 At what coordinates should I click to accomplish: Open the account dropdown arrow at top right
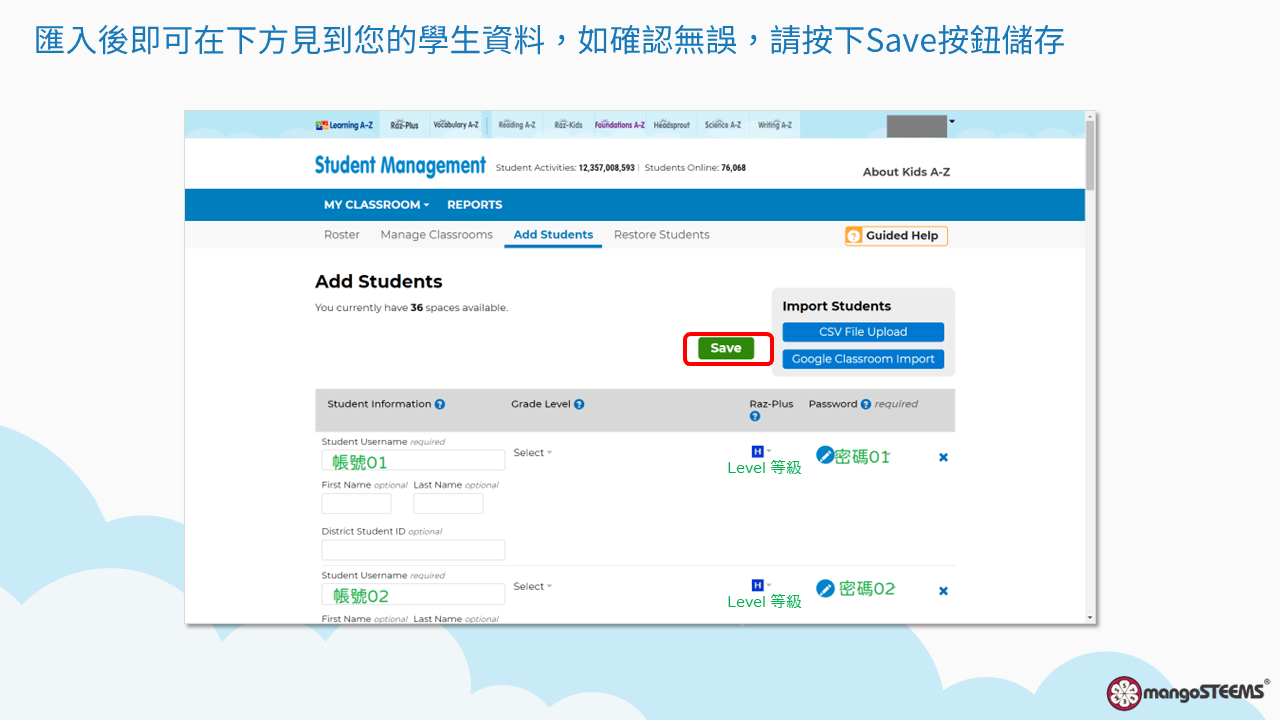pos(952,121)
